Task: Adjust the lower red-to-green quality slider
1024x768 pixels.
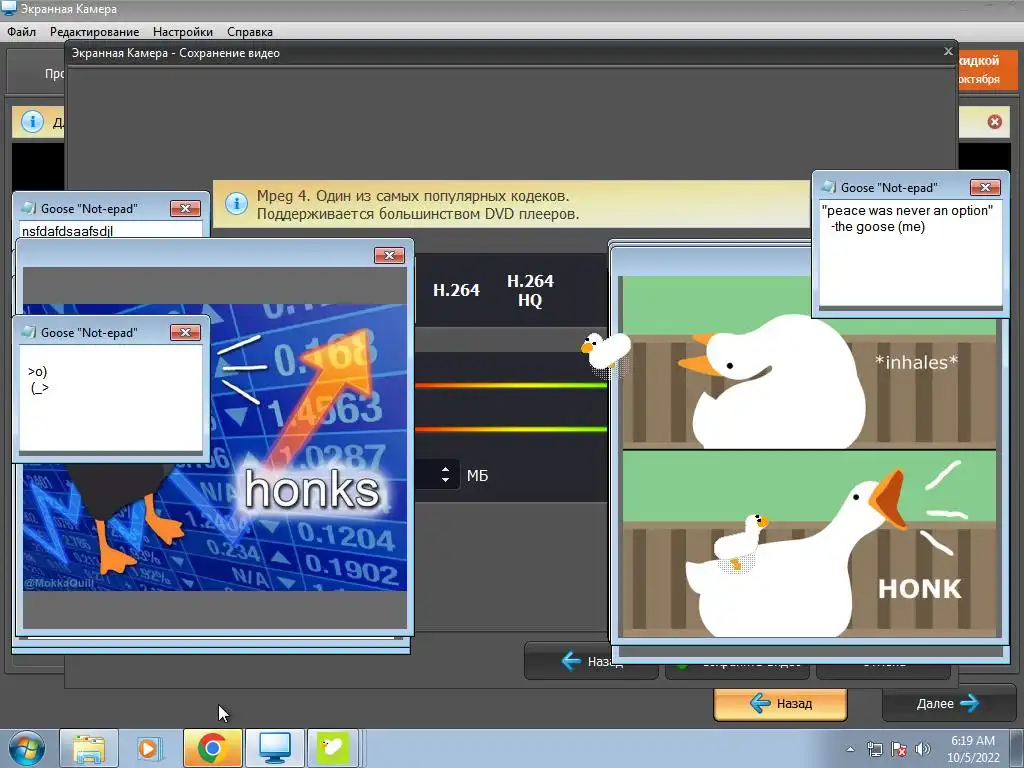Action: click(511, 429)
